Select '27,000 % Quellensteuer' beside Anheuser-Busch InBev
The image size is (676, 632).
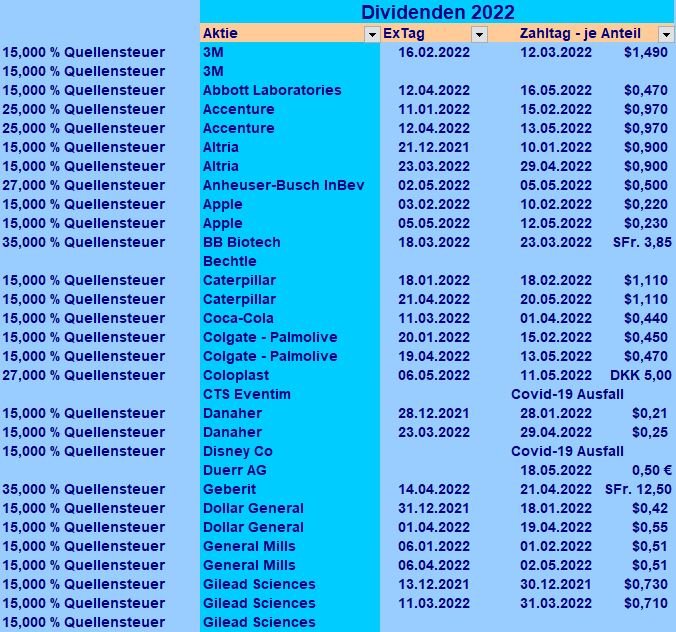click(x=84, y=185)
